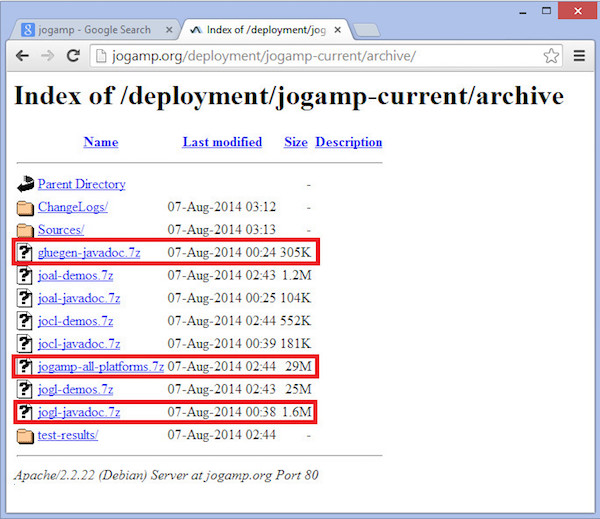Click the file icon beside jogamp-all-platforms.7z
The width and height of the screenshot is (600, 519).
24,367
